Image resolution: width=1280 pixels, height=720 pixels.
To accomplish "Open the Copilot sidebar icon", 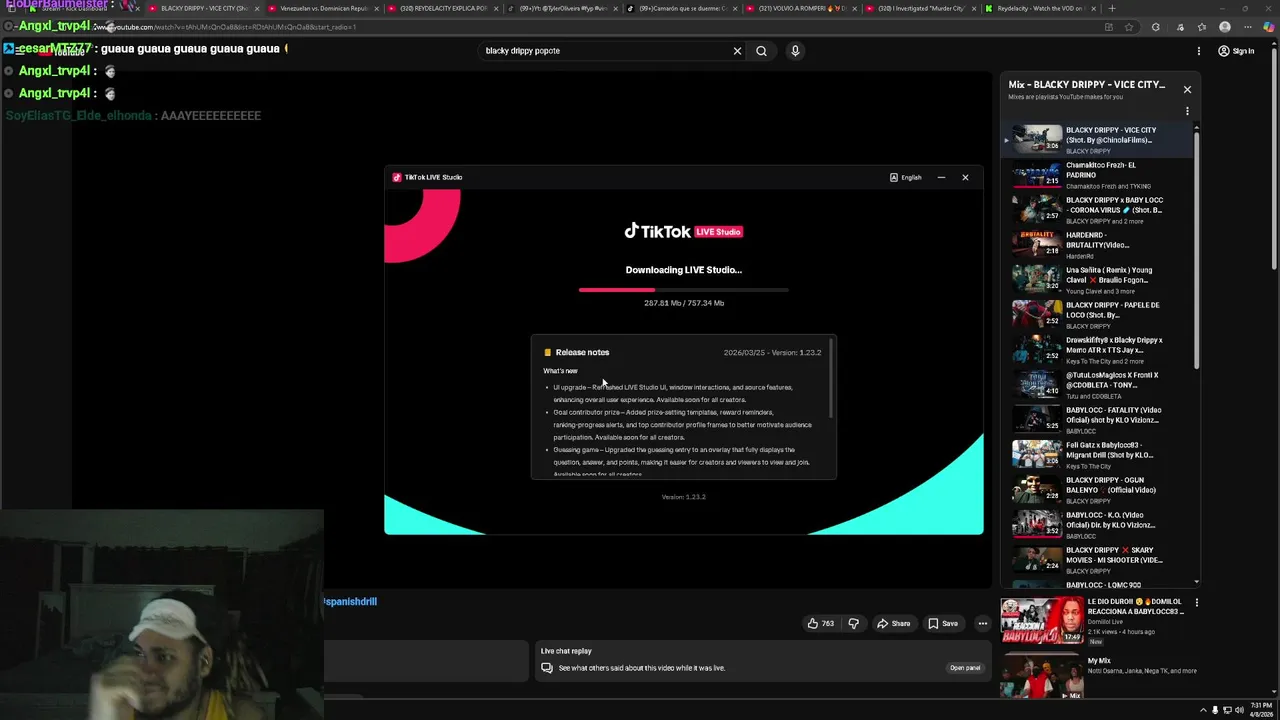I will [1268, 27].
